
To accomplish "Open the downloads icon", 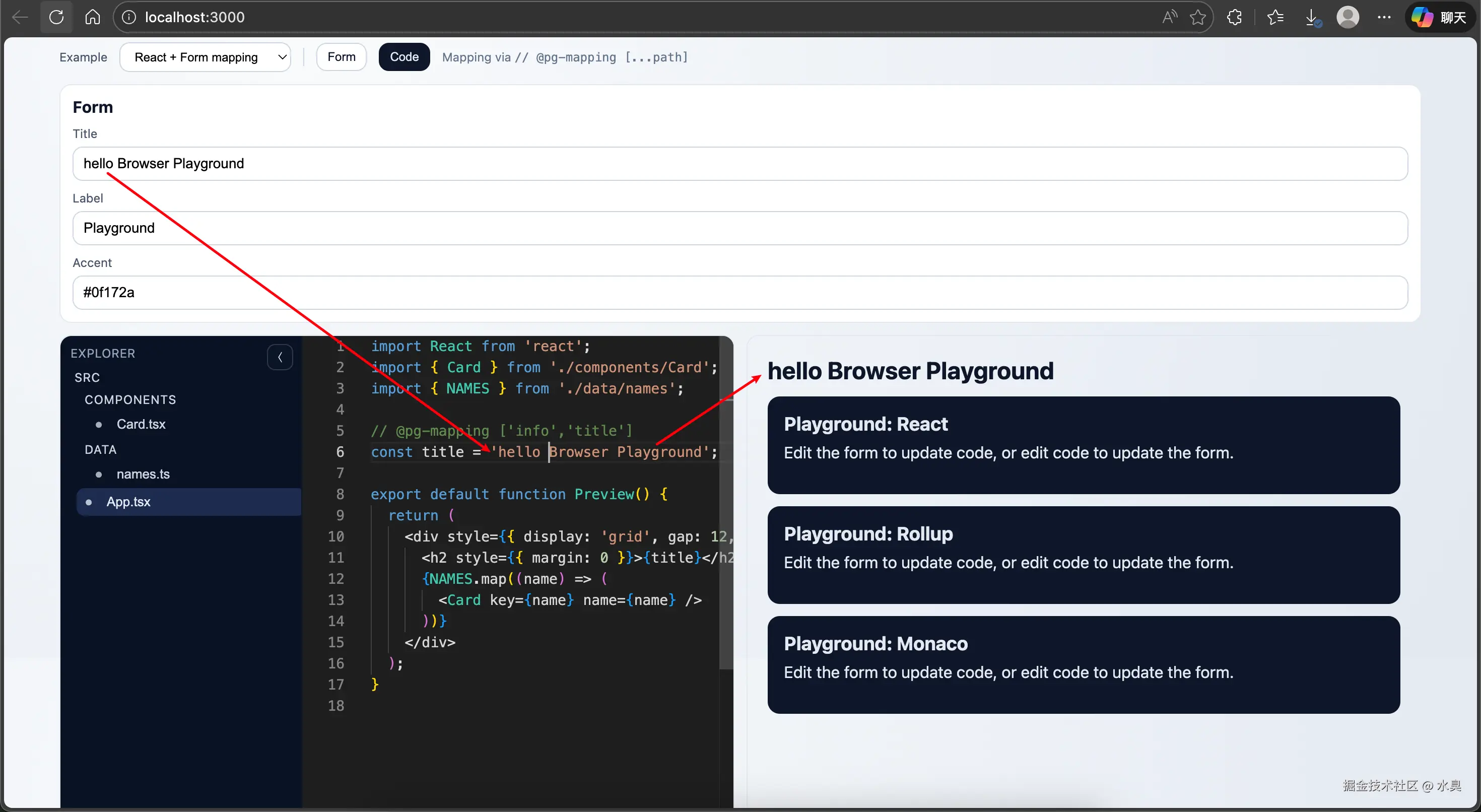I will point(1312,17).
